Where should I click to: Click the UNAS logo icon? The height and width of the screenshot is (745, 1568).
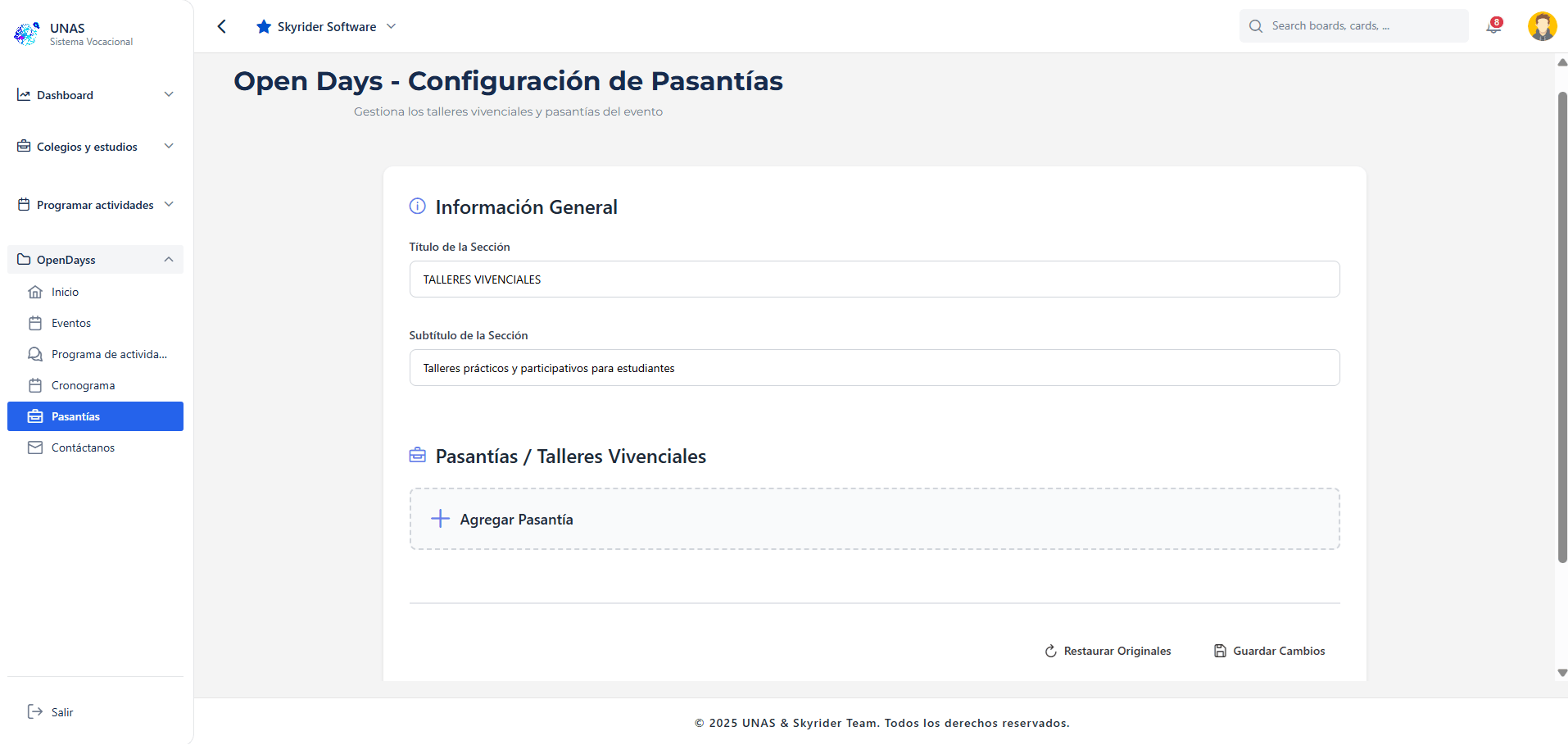click(26, 34)
